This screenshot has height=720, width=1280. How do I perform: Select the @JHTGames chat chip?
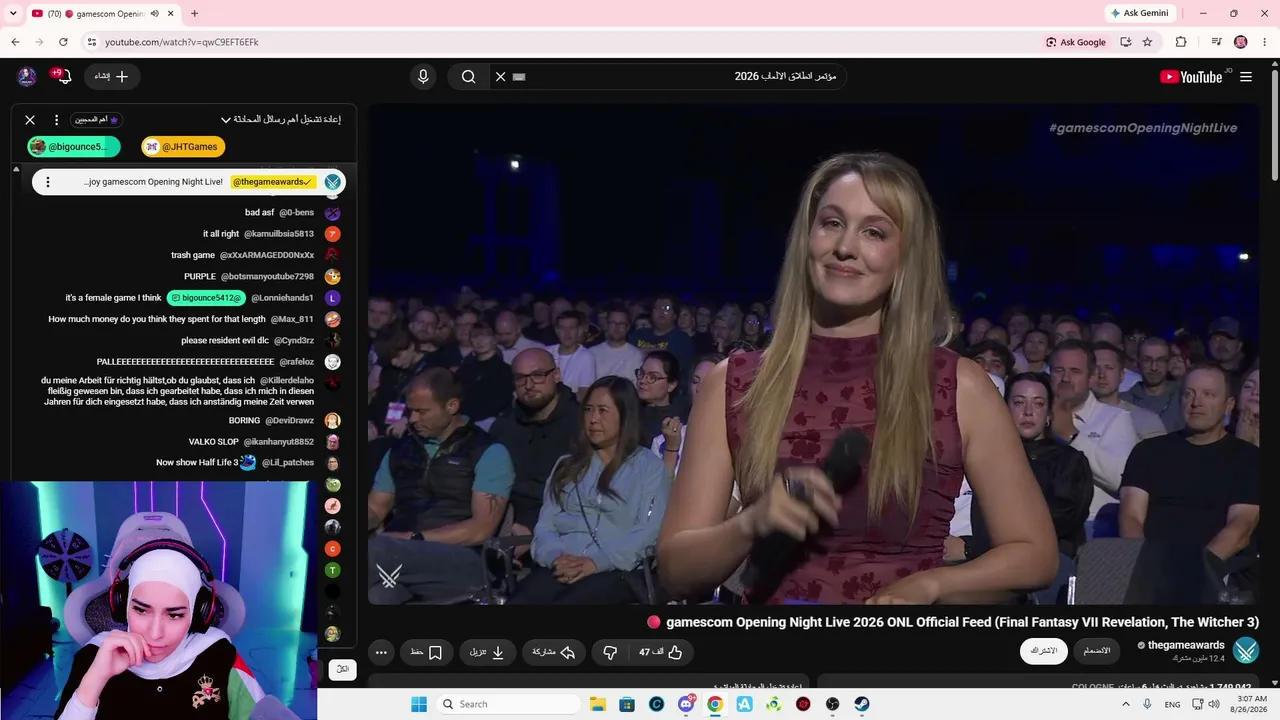(183, 147)
